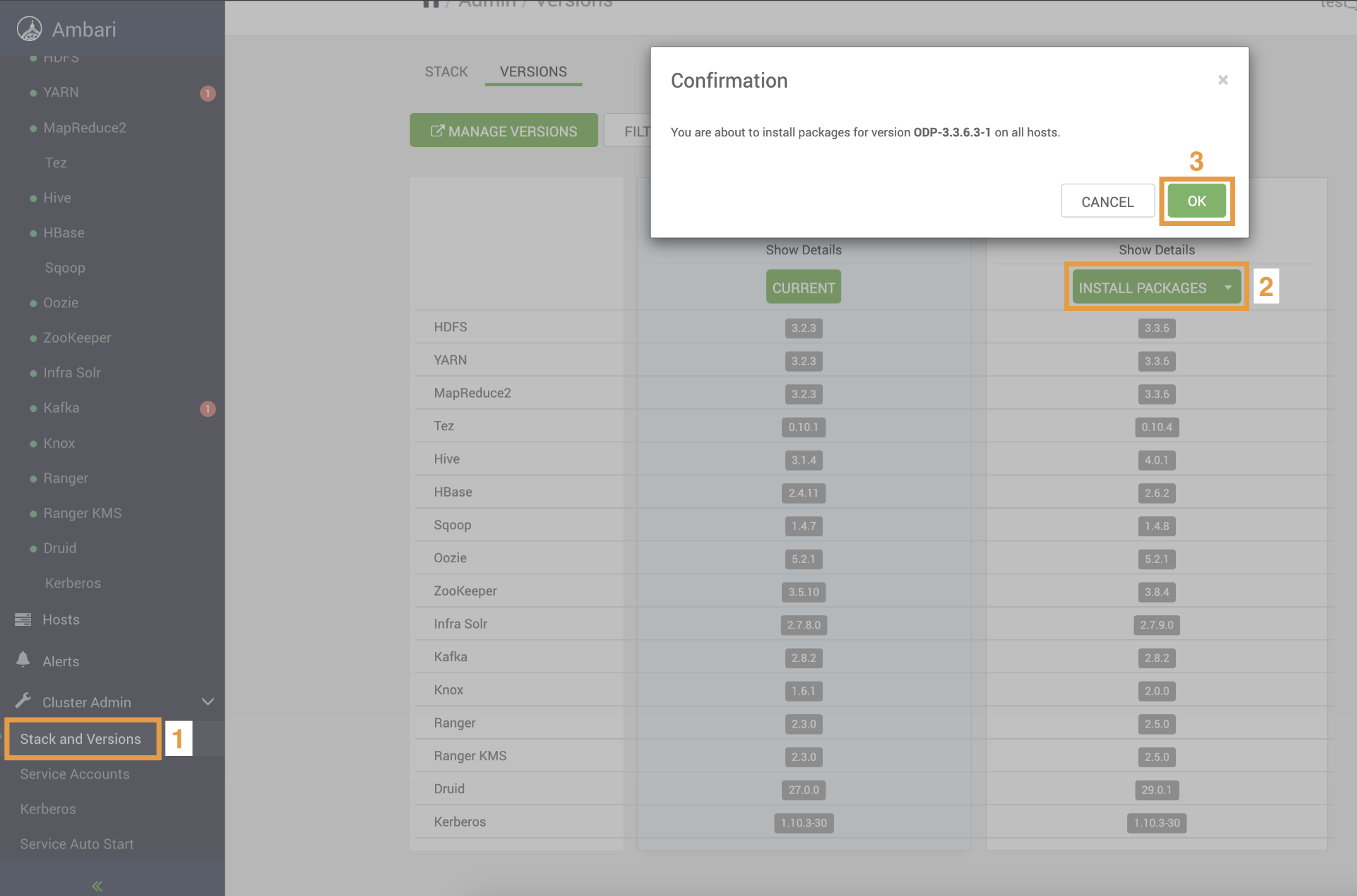Click the Druid 29.0.1 version badge
Viewport: 1357px width, 896px height.
pyautogui.click(x=1156, y=790)
